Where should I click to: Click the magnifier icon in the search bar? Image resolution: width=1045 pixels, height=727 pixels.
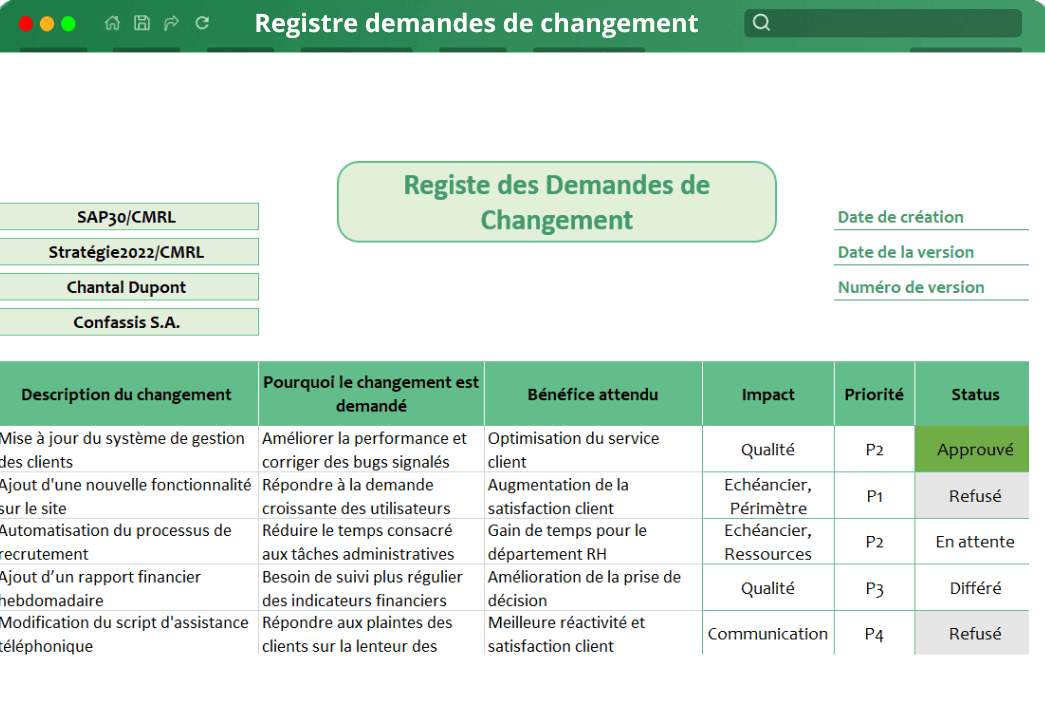coord(761,21)
